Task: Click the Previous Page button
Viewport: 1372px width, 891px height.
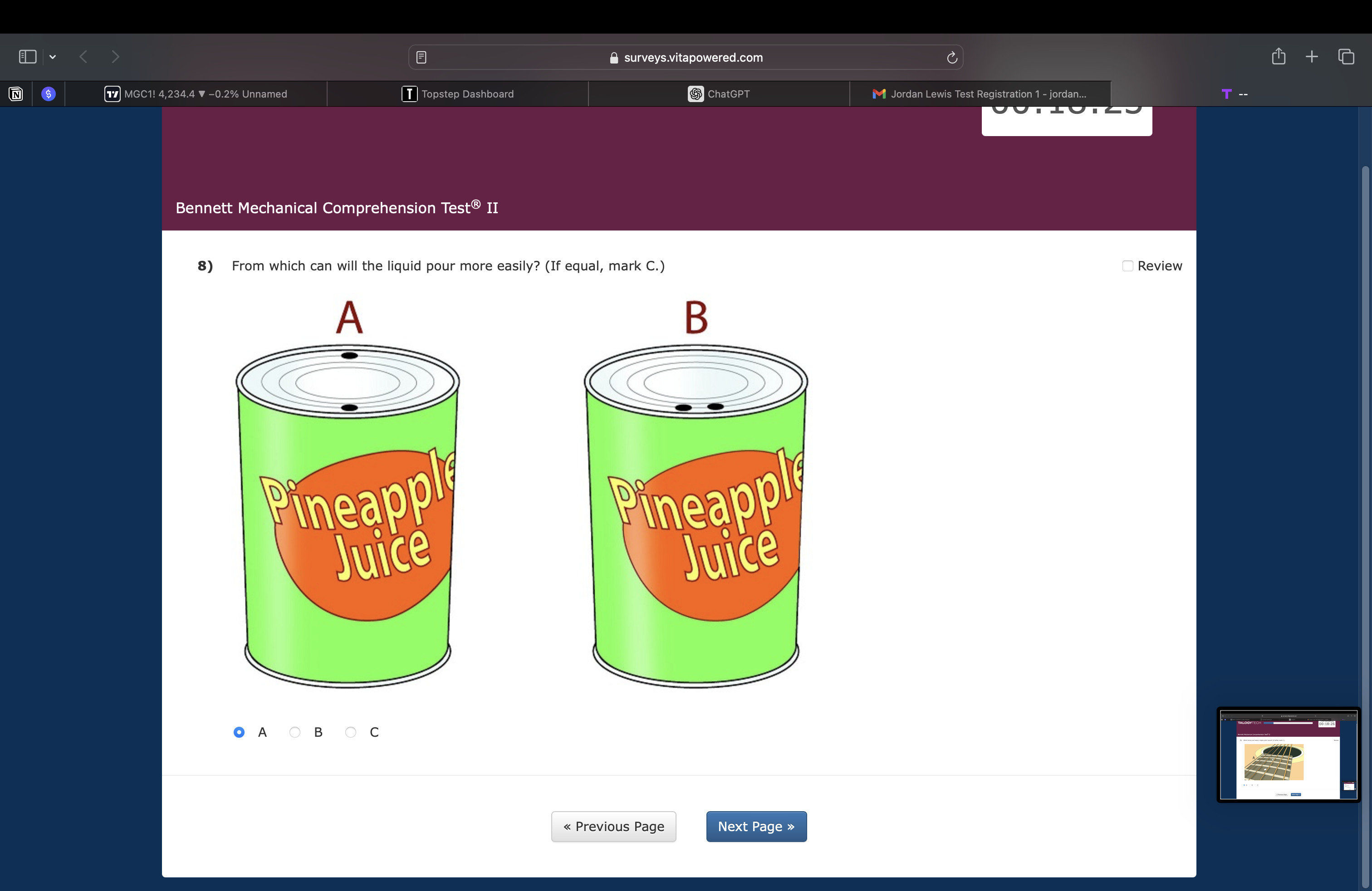Action: (x=613, y=827)
